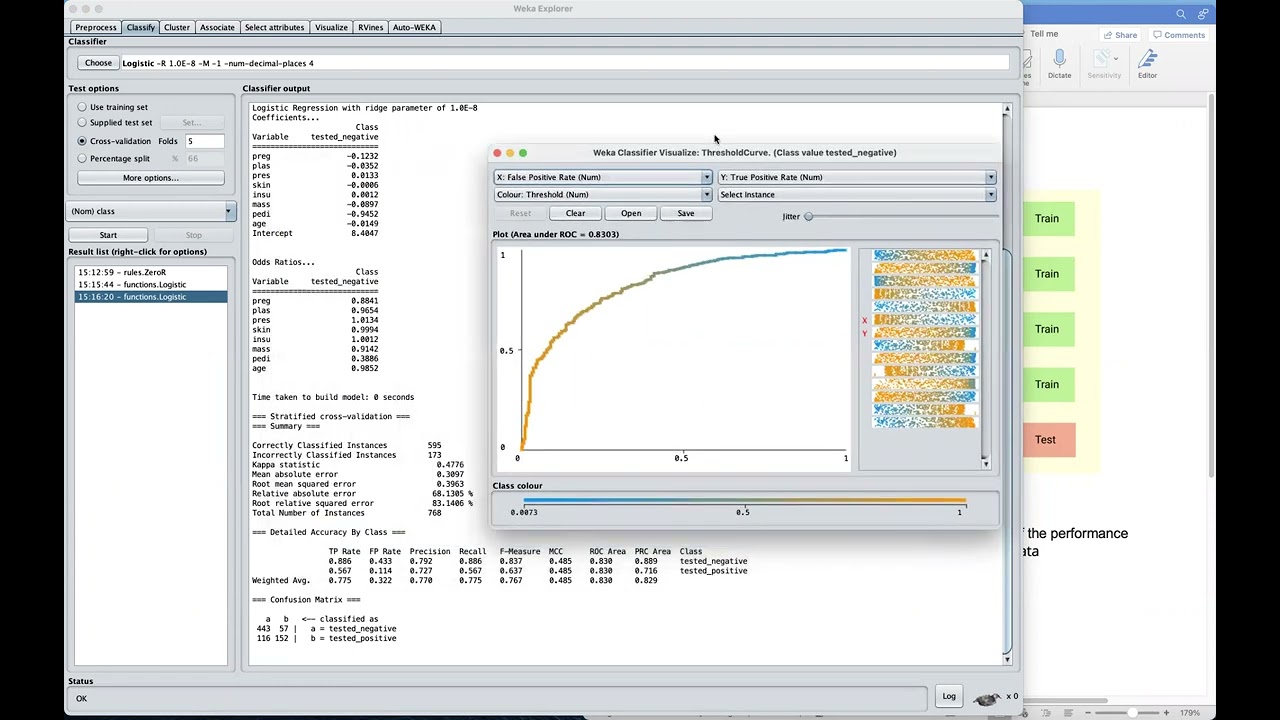Click the red Test box in Word document
The image size is (1280, 720).
1045,440
